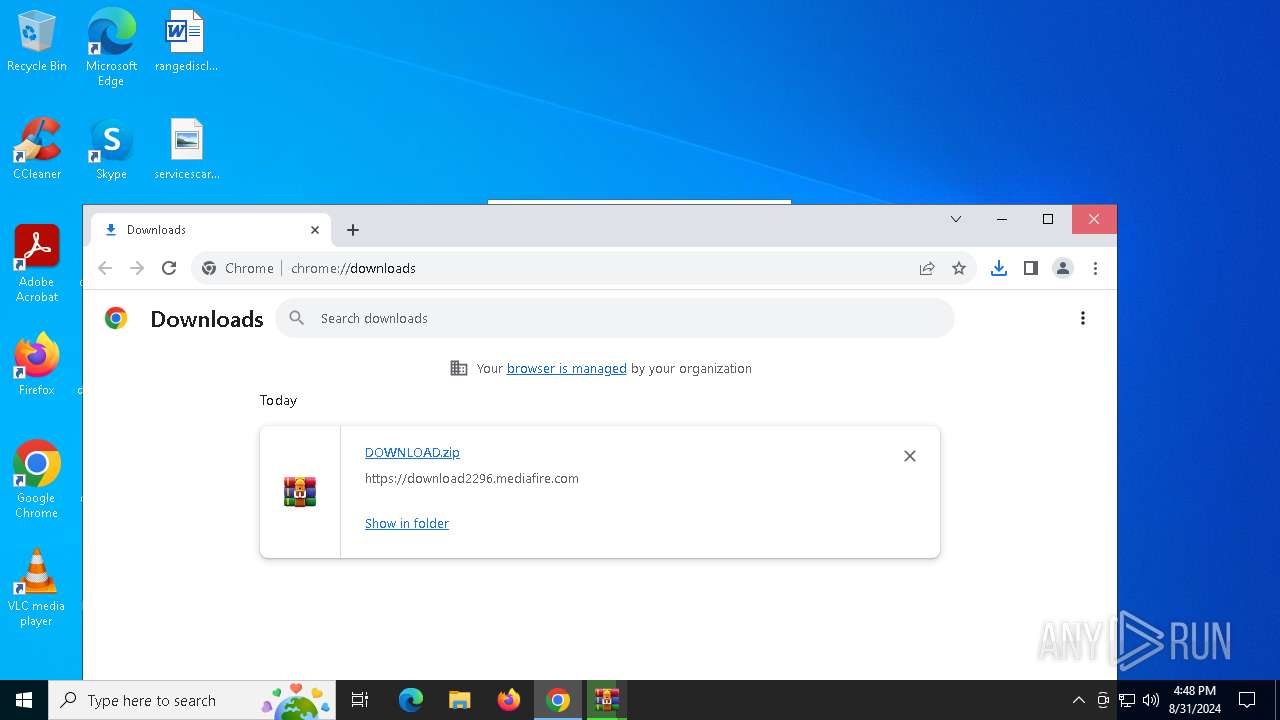1280x720 pixels.
Task: Open Firefox from the taskbar
Action: [508, 700]
